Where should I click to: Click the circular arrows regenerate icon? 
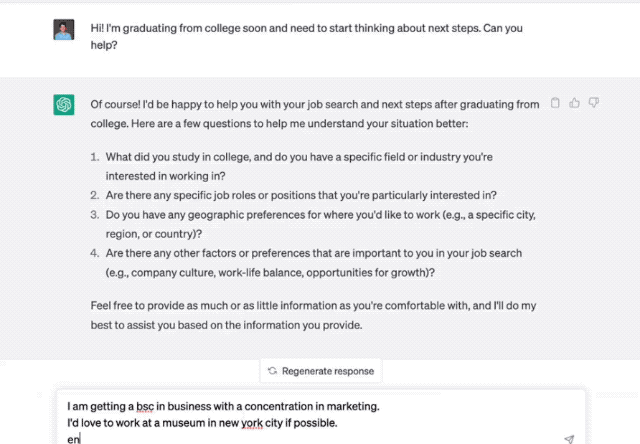pyautogui.click(x=272, y=371)
